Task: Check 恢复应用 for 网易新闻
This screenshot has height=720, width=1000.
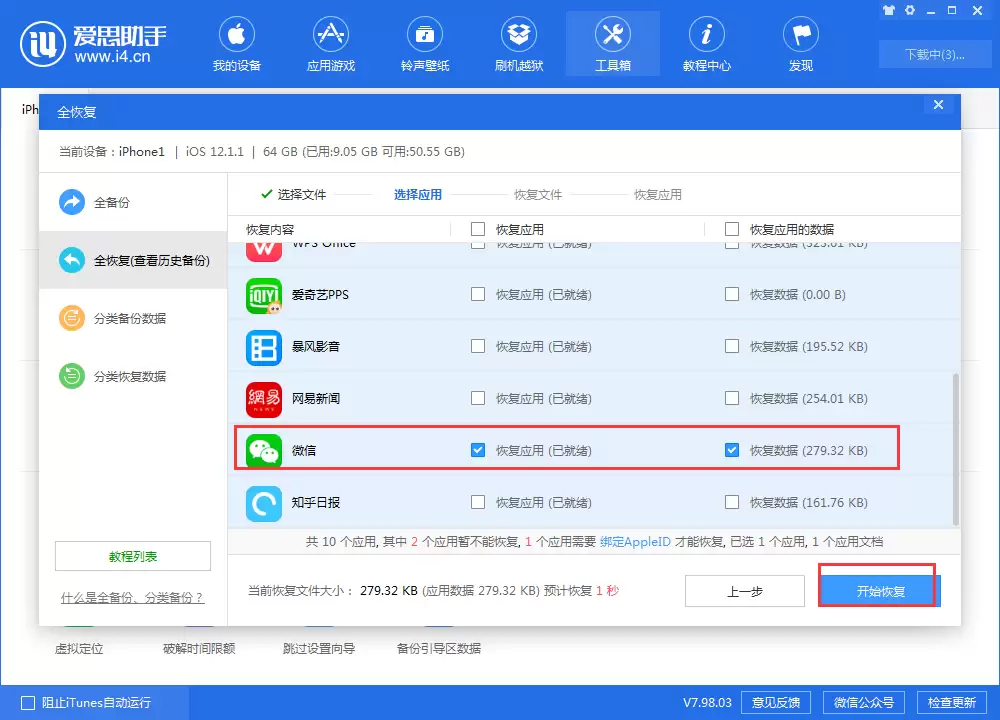Action: point(478,398)
